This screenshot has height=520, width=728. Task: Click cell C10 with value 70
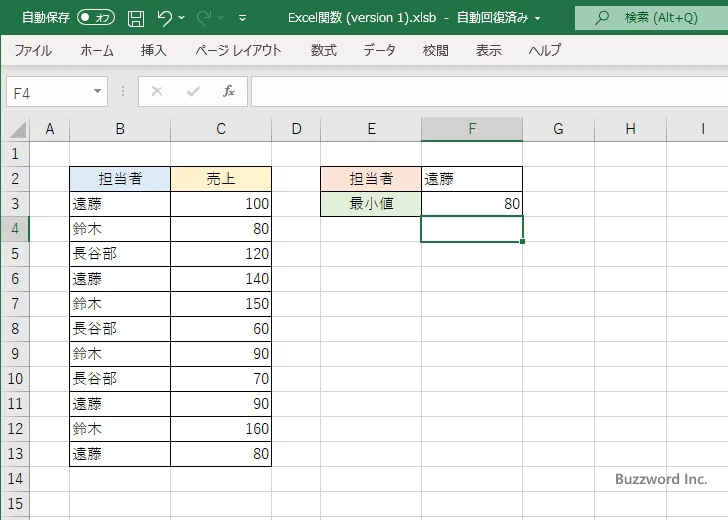pyautogui.click(x=221, y=379)
